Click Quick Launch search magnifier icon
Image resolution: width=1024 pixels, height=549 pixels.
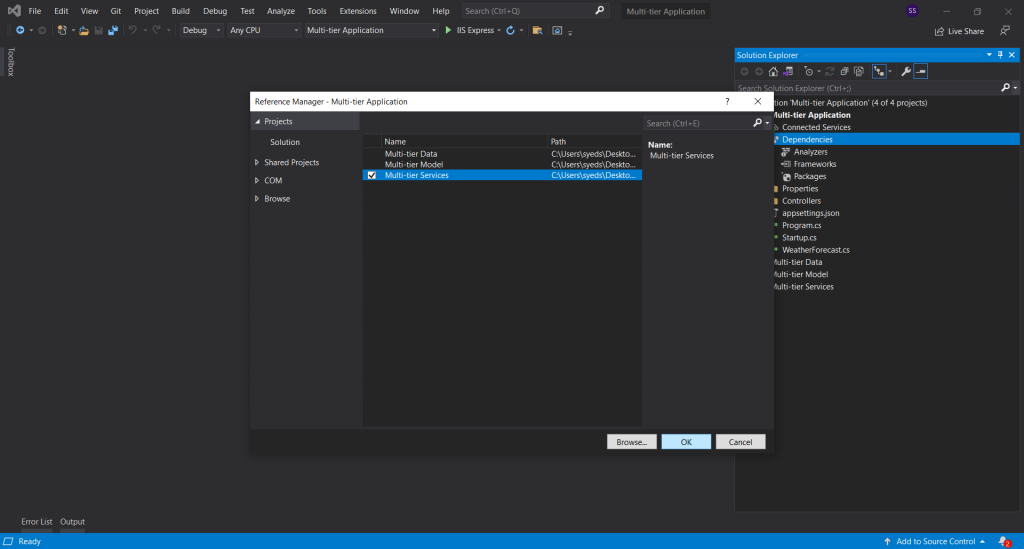click(x=600, y=10)
